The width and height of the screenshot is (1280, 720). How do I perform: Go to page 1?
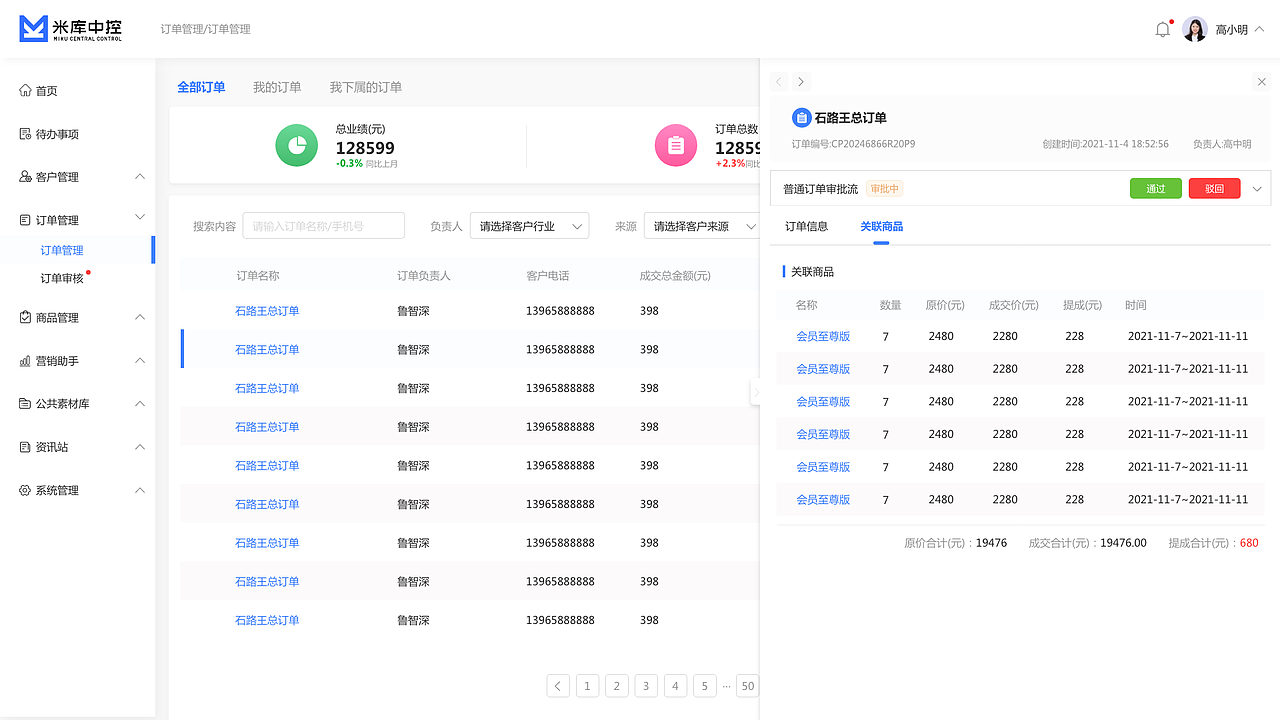(x=588, y=686)
